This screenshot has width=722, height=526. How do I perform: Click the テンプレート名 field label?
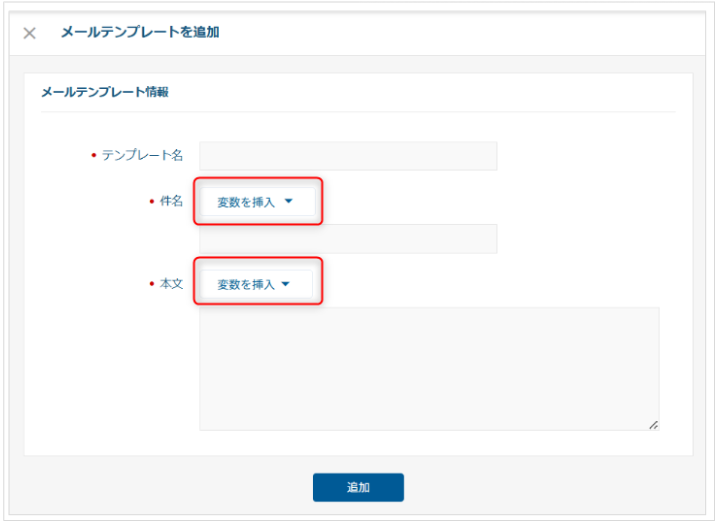coord(142,156)
